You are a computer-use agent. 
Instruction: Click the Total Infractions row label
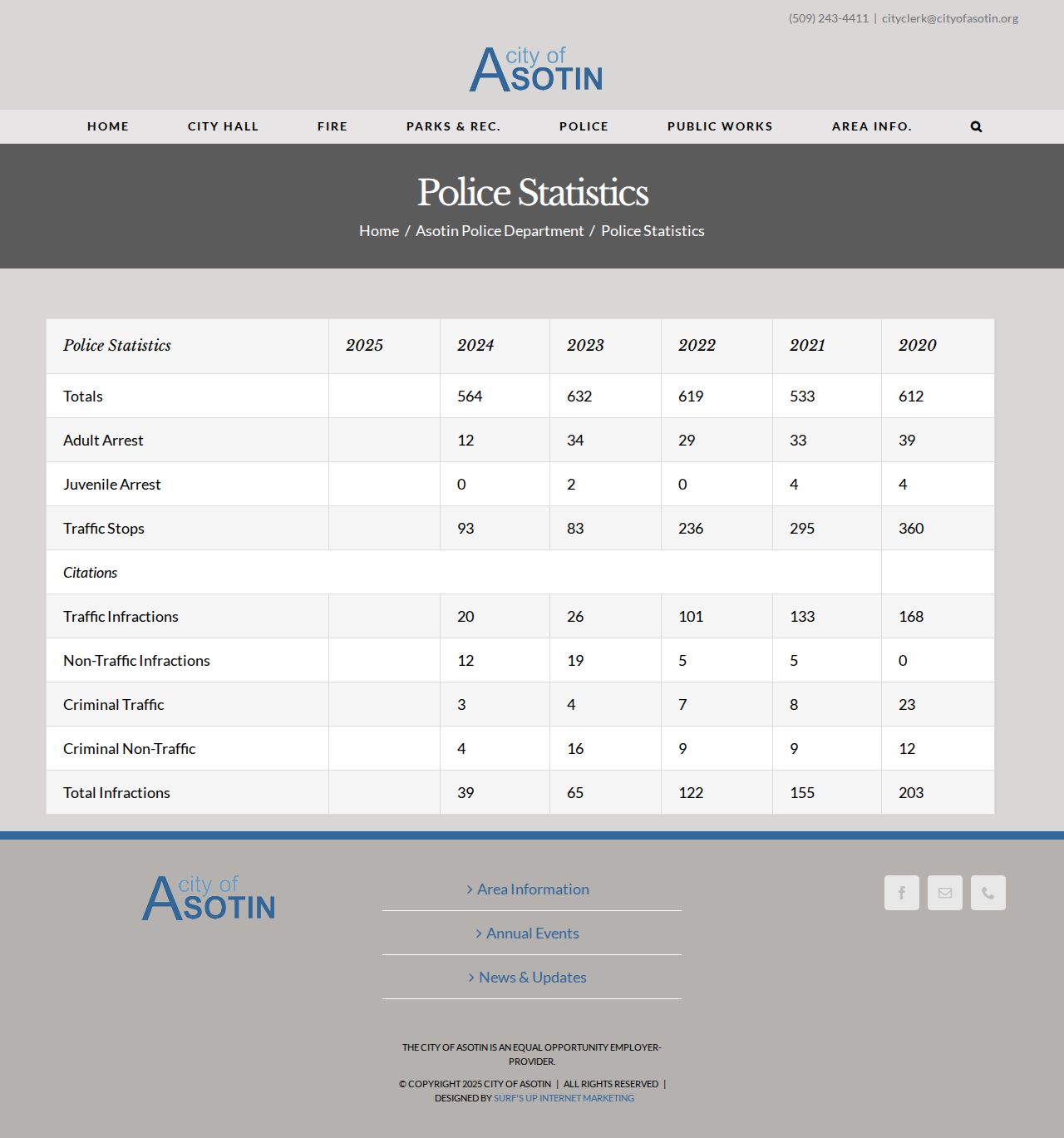pos(116,793)
